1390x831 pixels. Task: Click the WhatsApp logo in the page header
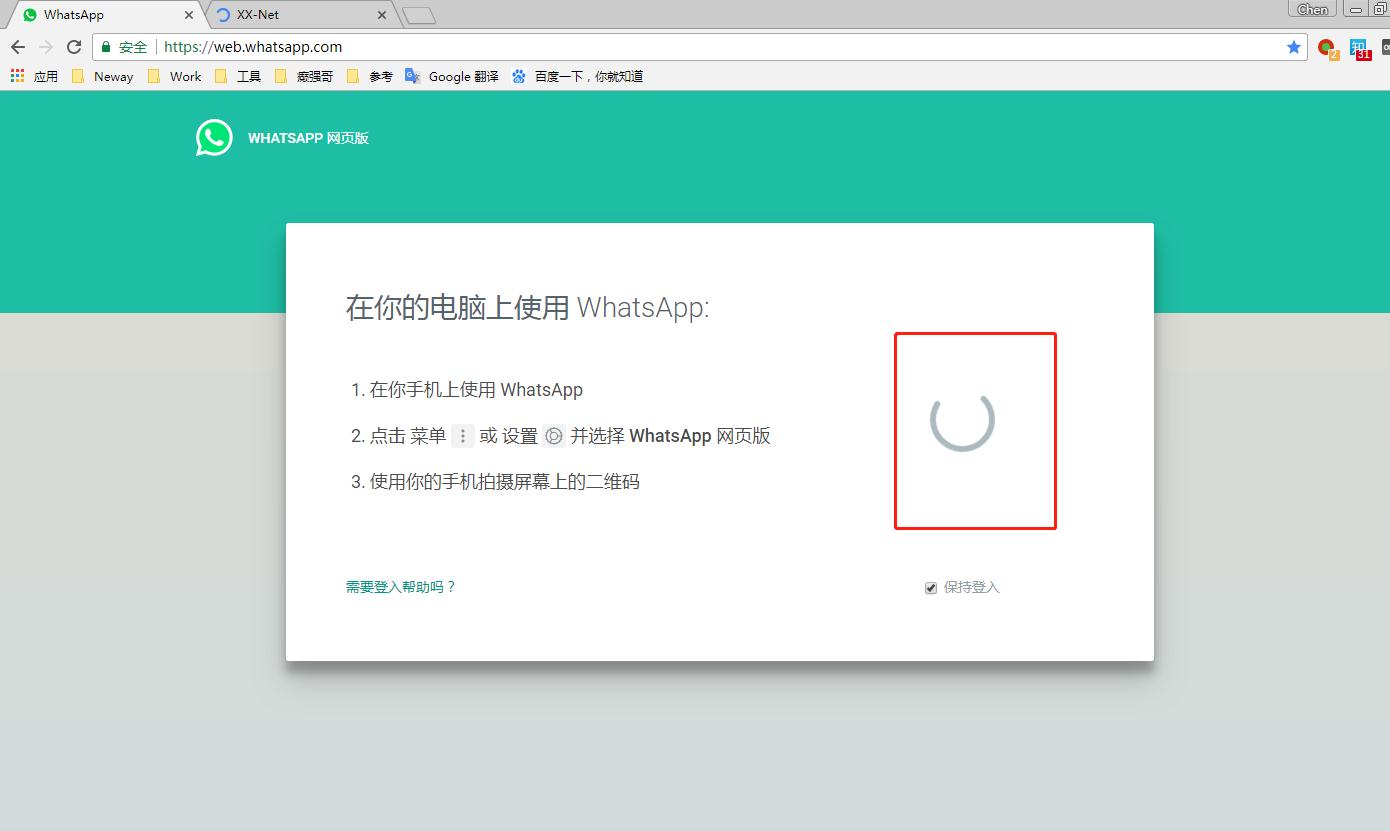click(213, 137)
